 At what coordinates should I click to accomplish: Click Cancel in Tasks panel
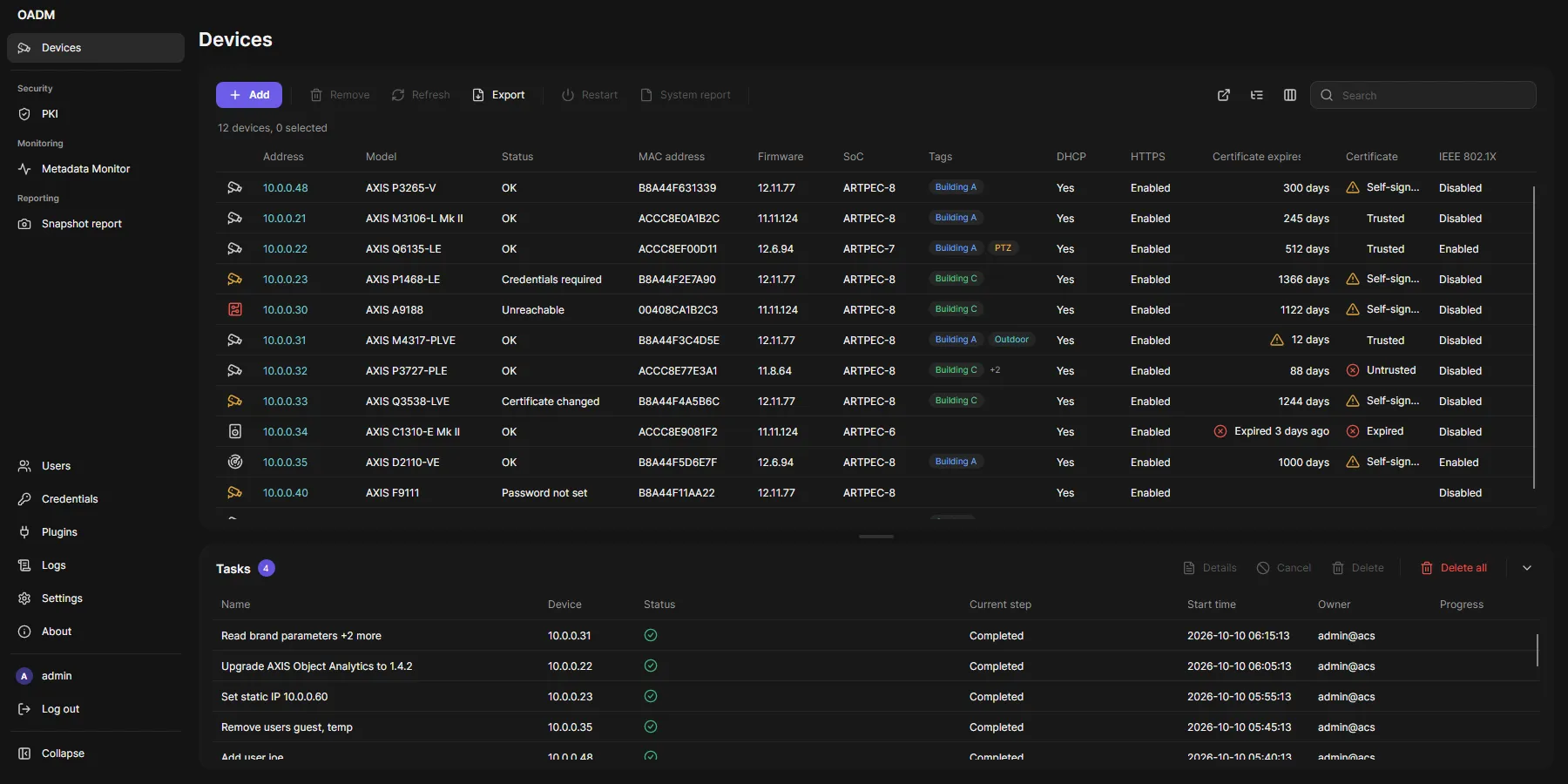[1284, 568]
